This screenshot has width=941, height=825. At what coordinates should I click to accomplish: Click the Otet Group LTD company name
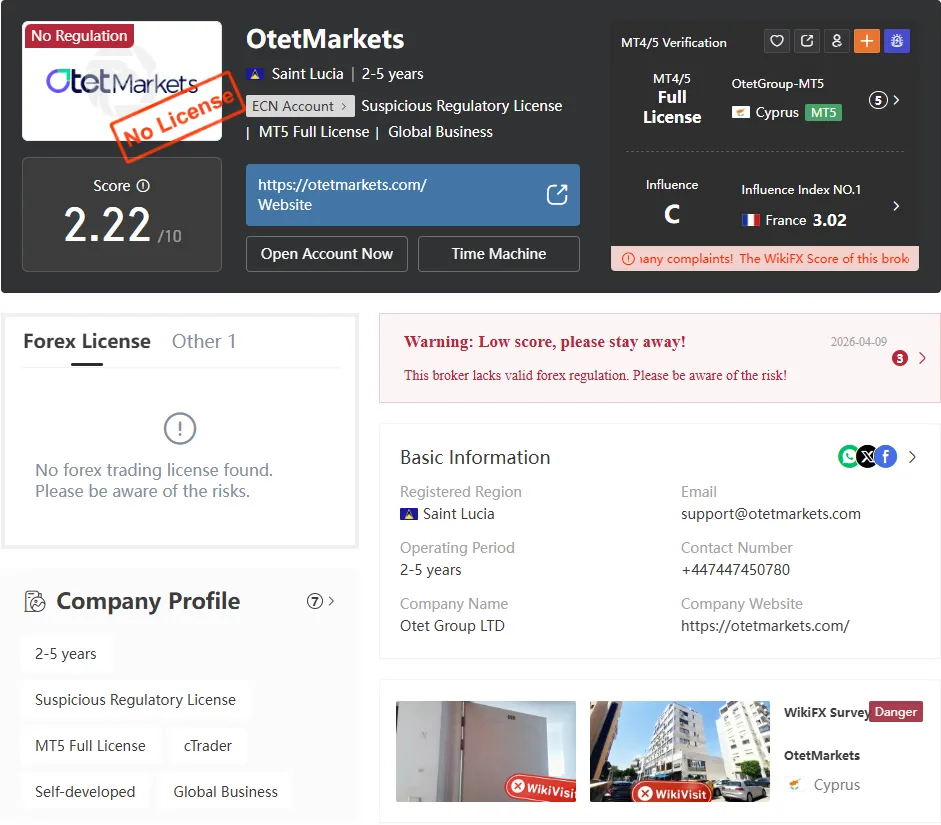click(452, 626)
